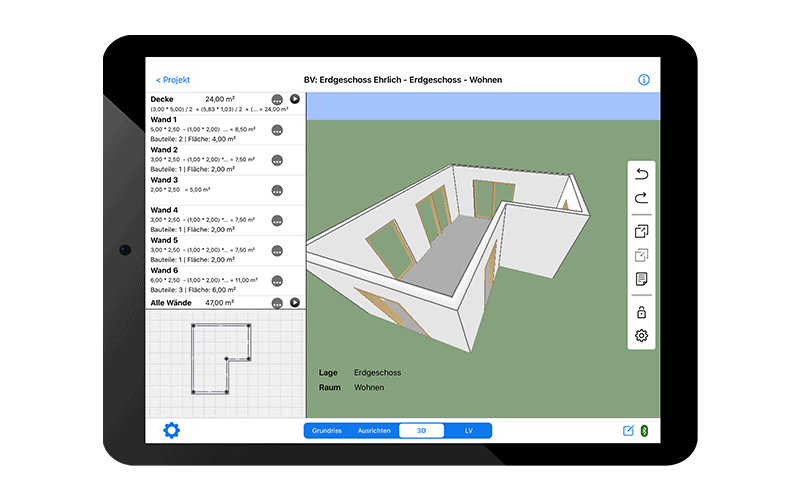Screen dimensions: 800x500
Task: Click the green Bluetooth status icon
Action: [645, 431]
